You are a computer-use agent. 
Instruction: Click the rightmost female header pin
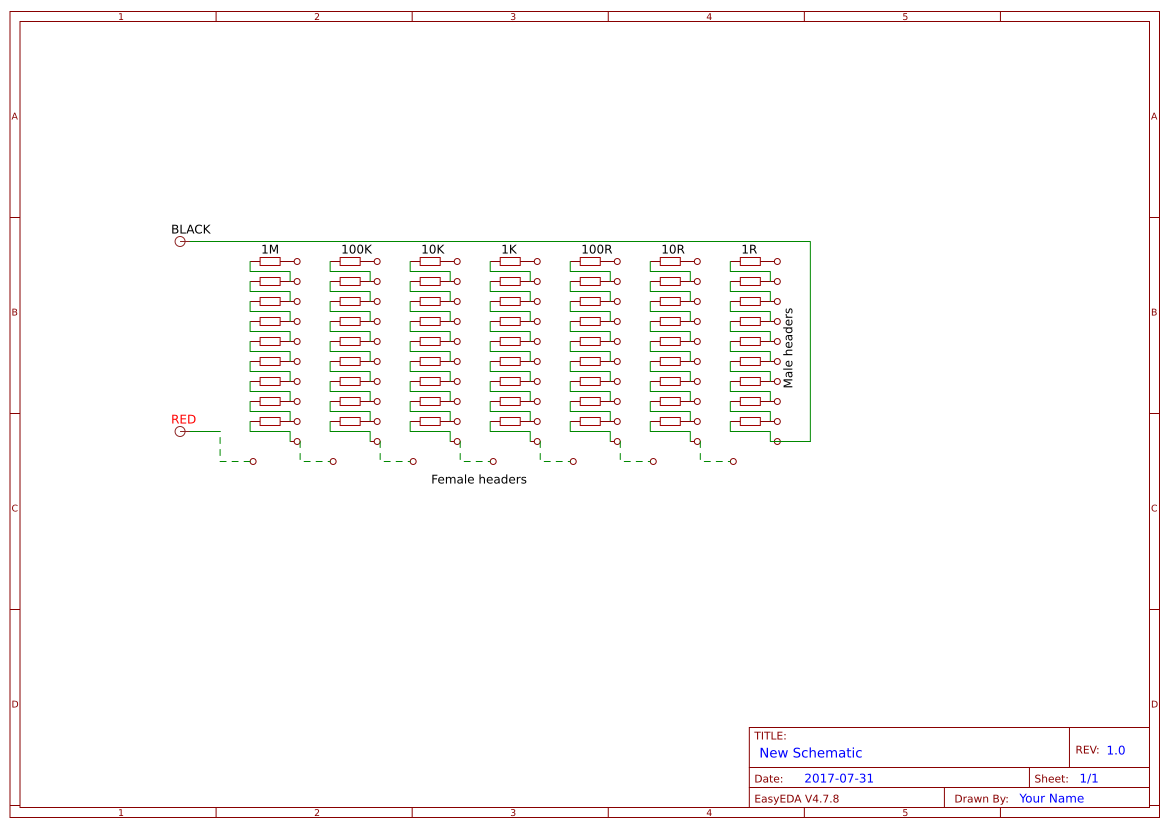pos(733,461)
